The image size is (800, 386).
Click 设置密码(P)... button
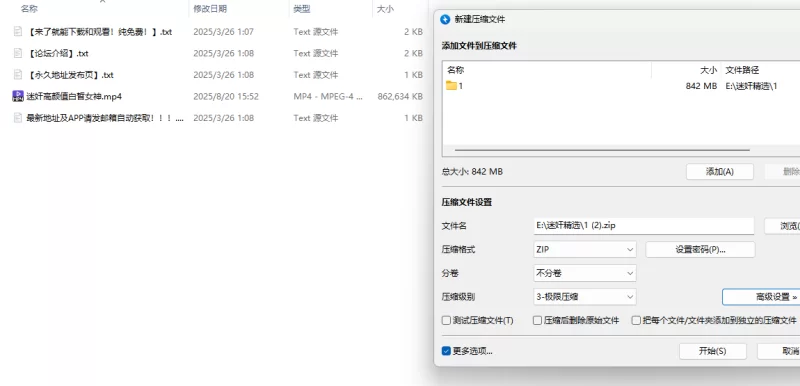[700, 249]
